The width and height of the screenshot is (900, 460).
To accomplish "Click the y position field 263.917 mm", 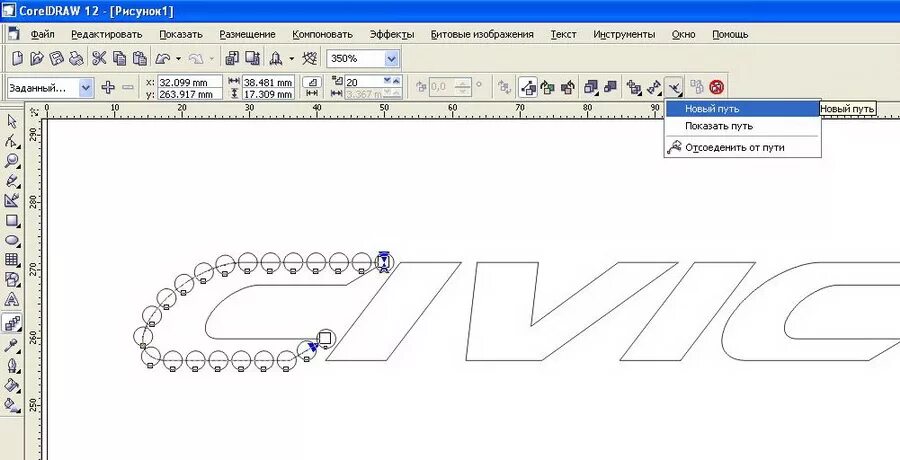I will tap(190, 94).
